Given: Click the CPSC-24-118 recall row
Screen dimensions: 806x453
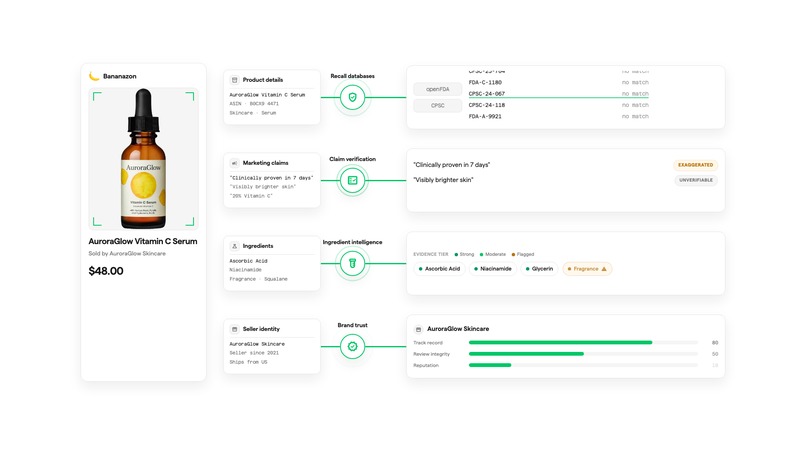Looking at the screenshot, I should pos(558,105).
